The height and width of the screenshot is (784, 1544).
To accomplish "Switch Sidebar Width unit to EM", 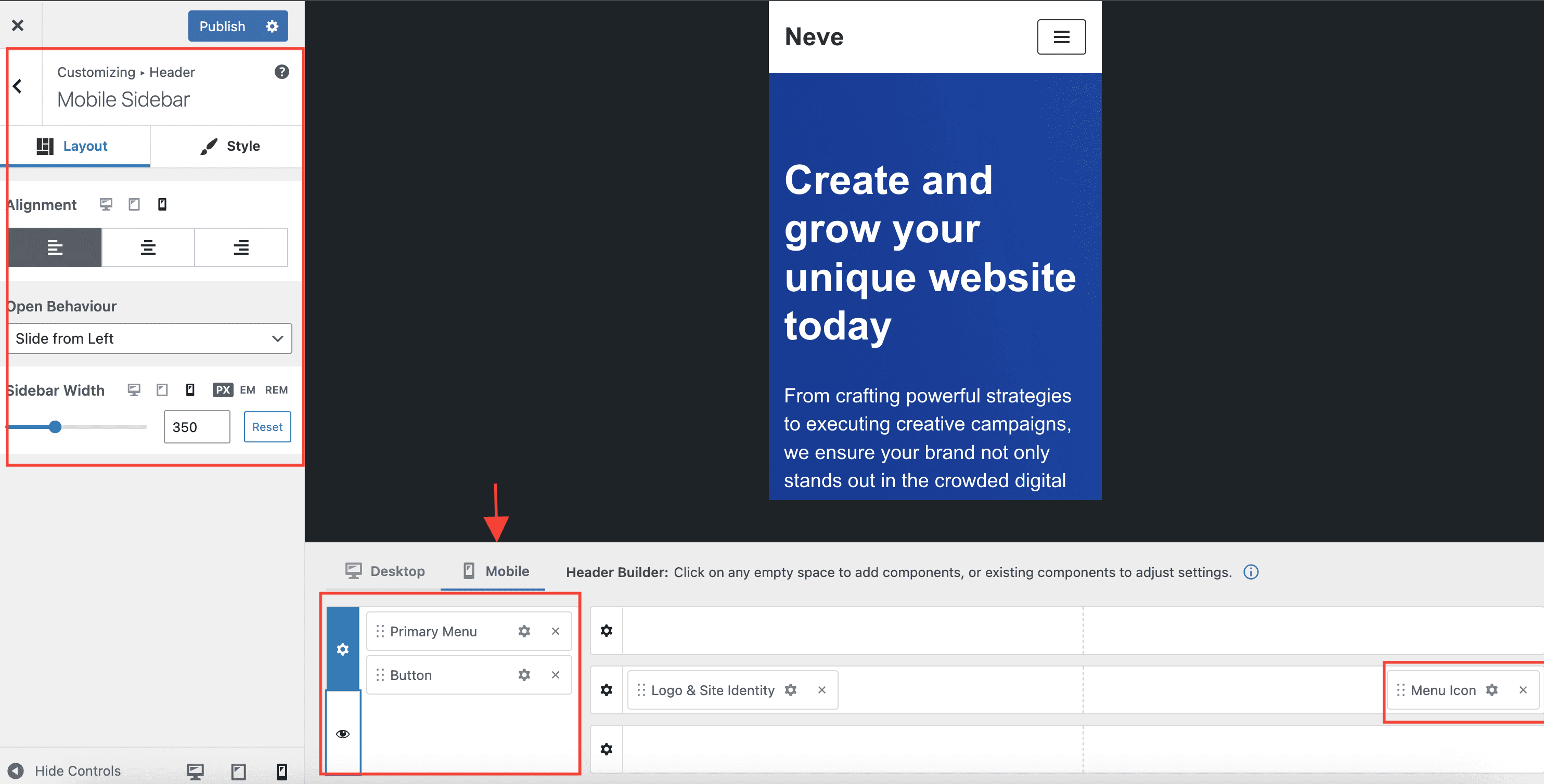I will (248, 390).
